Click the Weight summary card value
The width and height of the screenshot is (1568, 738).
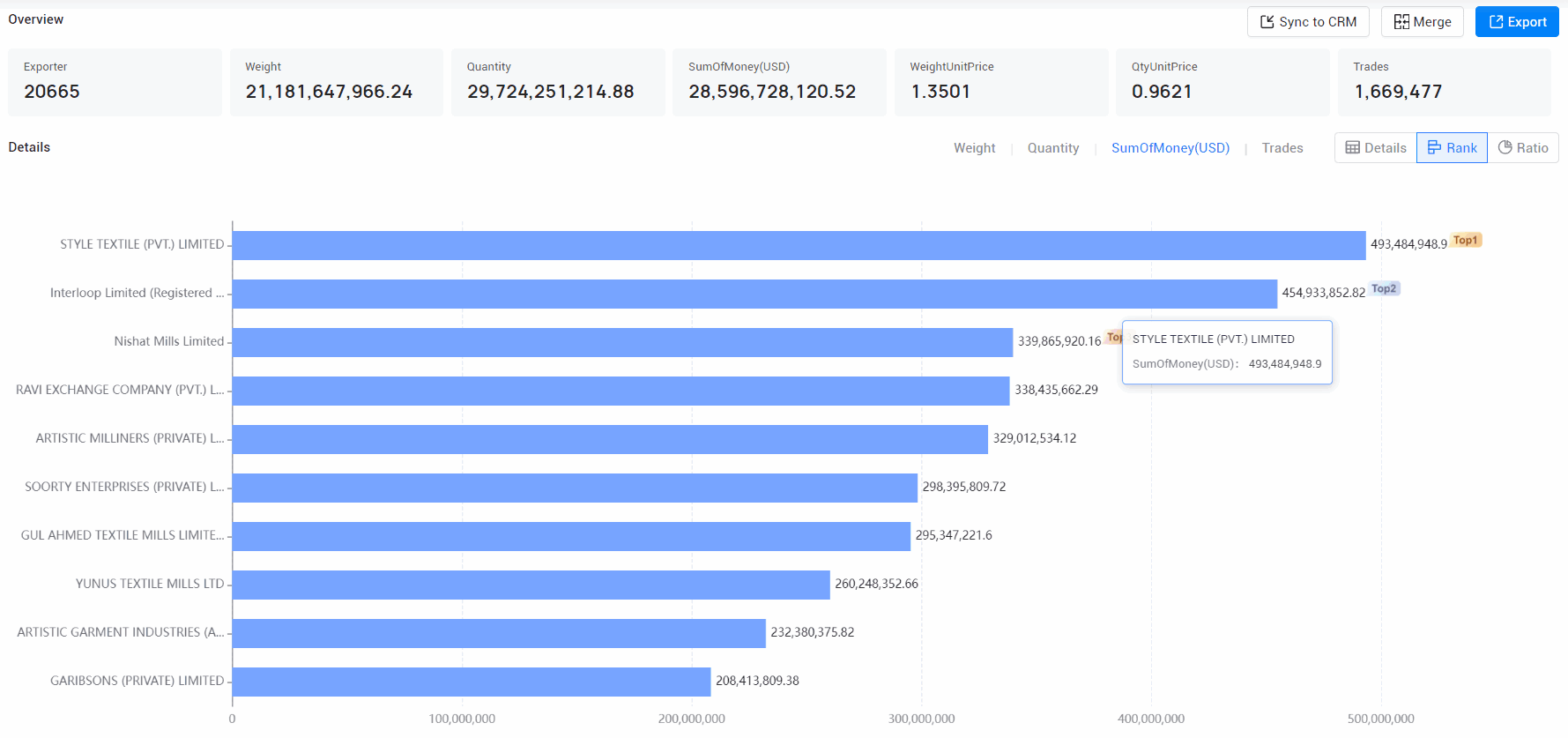tap(329, 92)
